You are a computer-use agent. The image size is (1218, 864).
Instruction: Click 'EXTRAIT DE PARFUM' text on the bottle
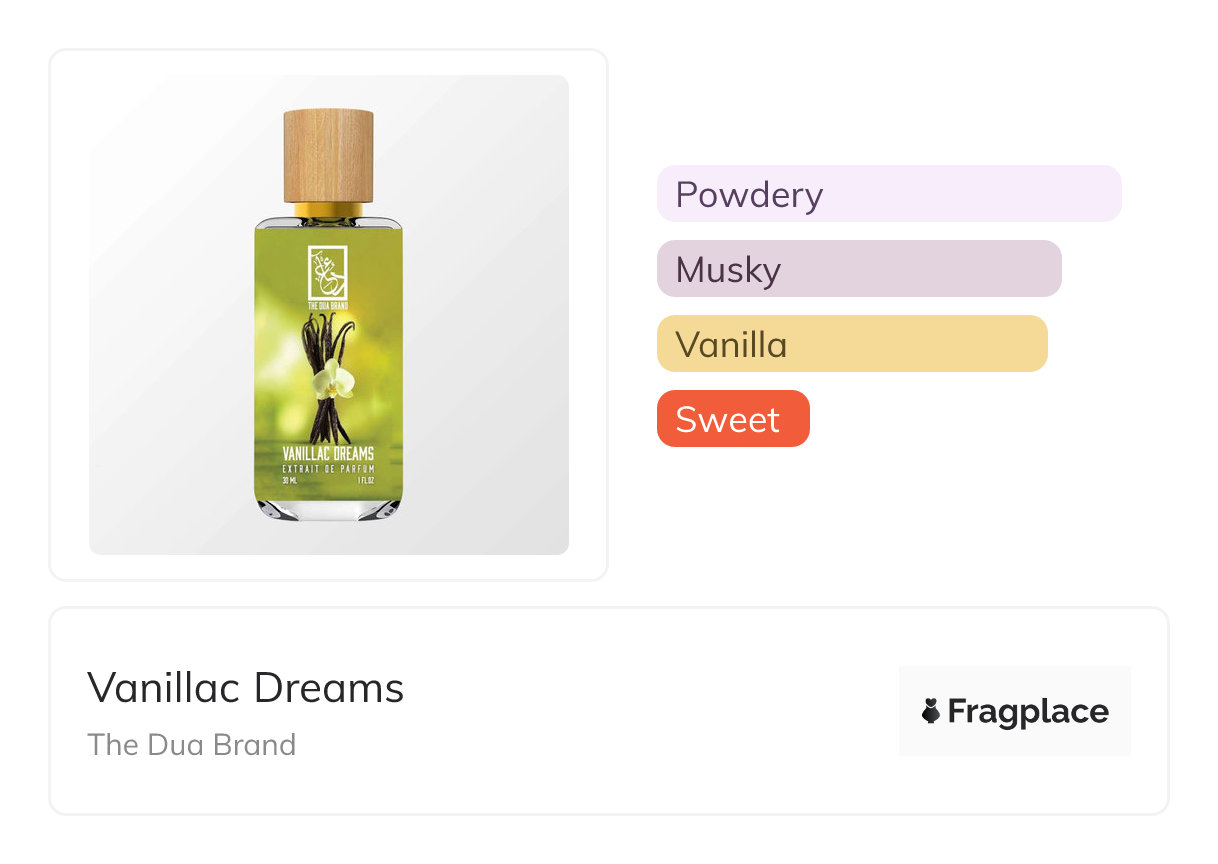pos(328,469)
